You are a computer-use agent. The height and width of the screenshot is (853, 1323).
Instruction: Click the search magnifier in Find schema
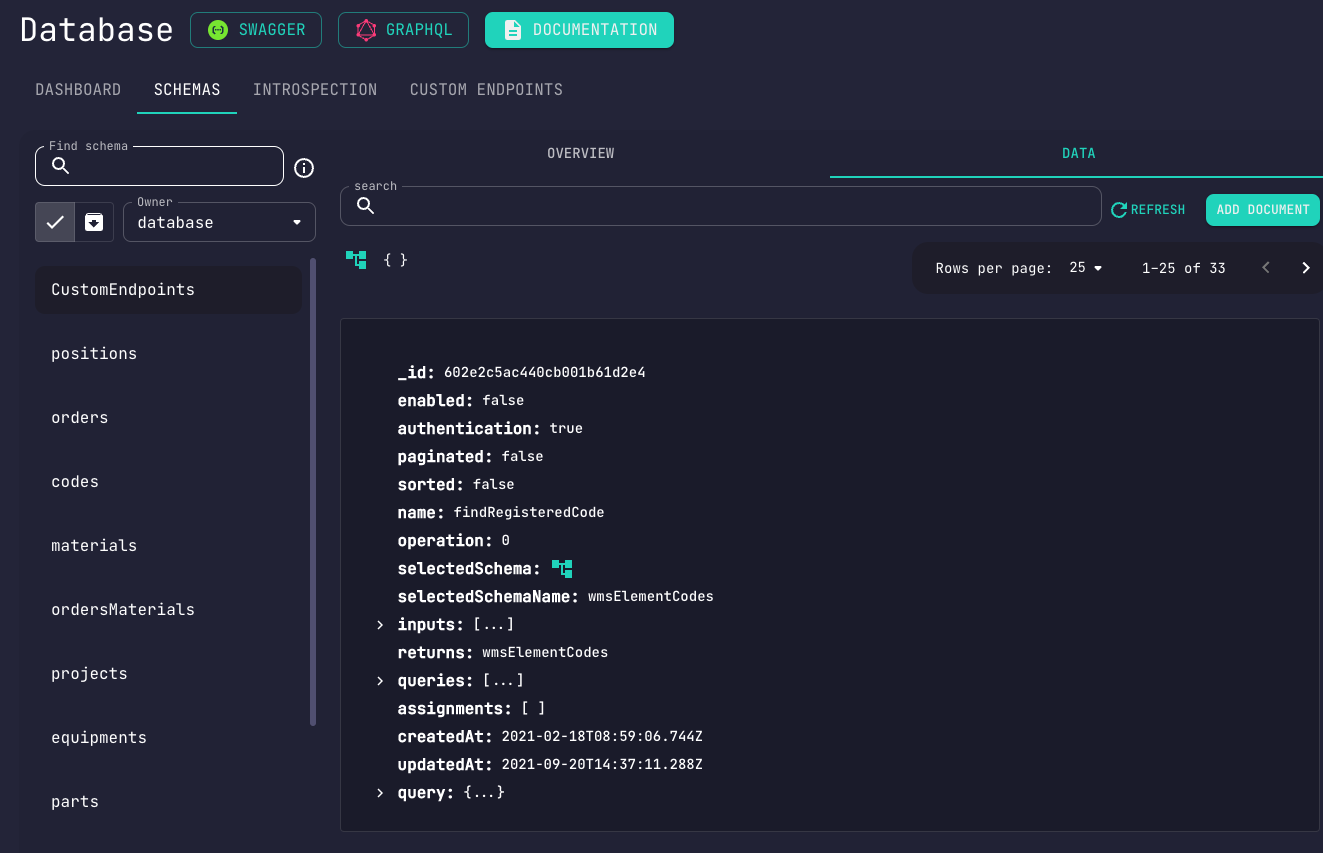60,166
